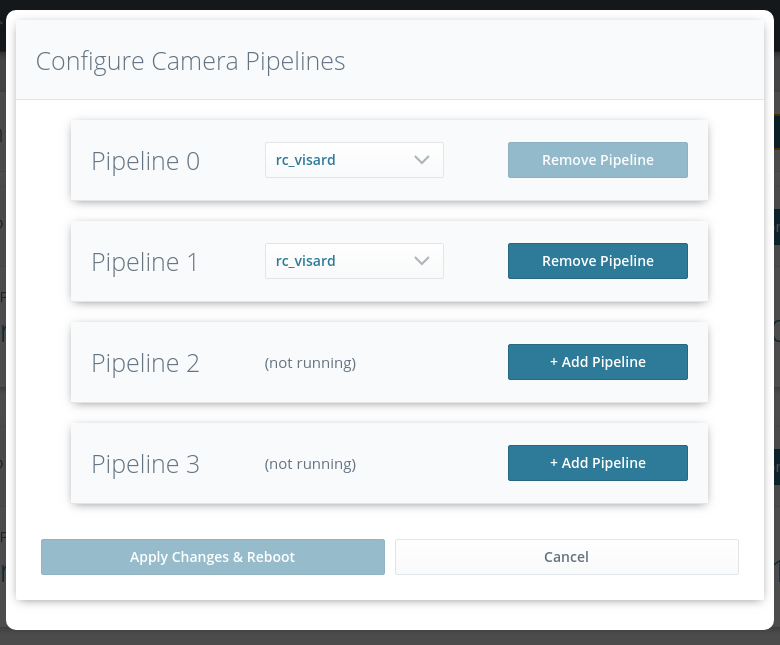Open the Pipeline 0 camera type dropdown
The width and height of the screenshot is (780, 645).
[x=340, y=160]
